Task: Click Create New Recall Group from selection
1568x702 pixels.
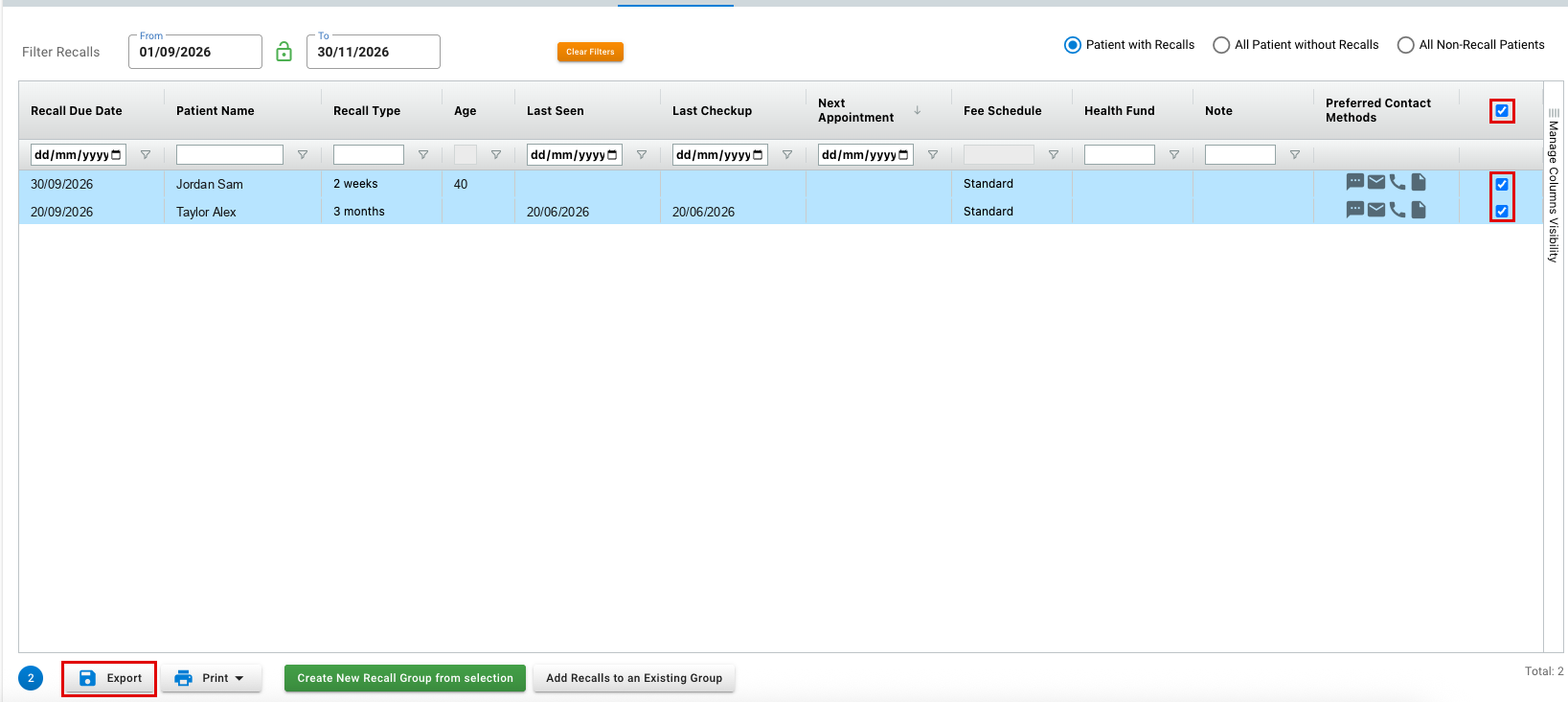Action: (405, 678)
